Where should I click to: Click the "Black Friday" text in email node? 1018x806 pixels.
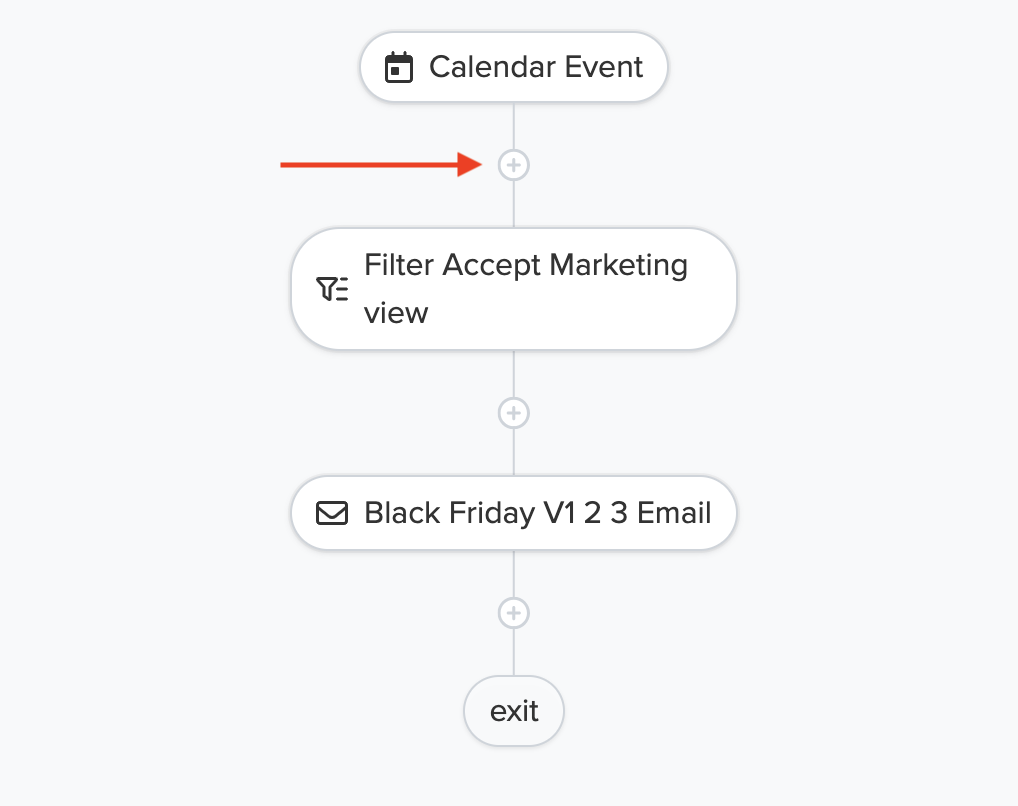pyautogui.click(x=449, y=513)
